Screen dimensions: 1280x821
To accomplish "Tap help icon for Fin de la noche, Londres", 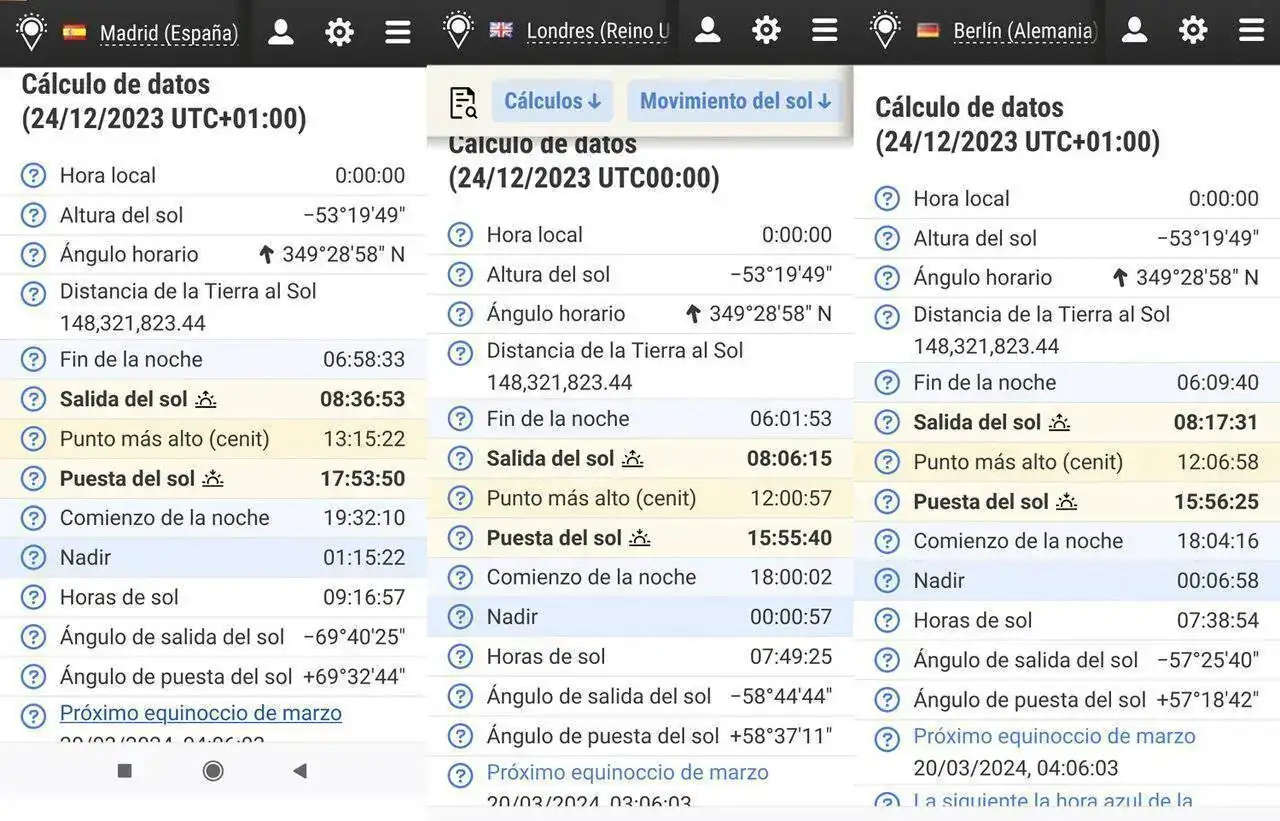I will (460, 419).
